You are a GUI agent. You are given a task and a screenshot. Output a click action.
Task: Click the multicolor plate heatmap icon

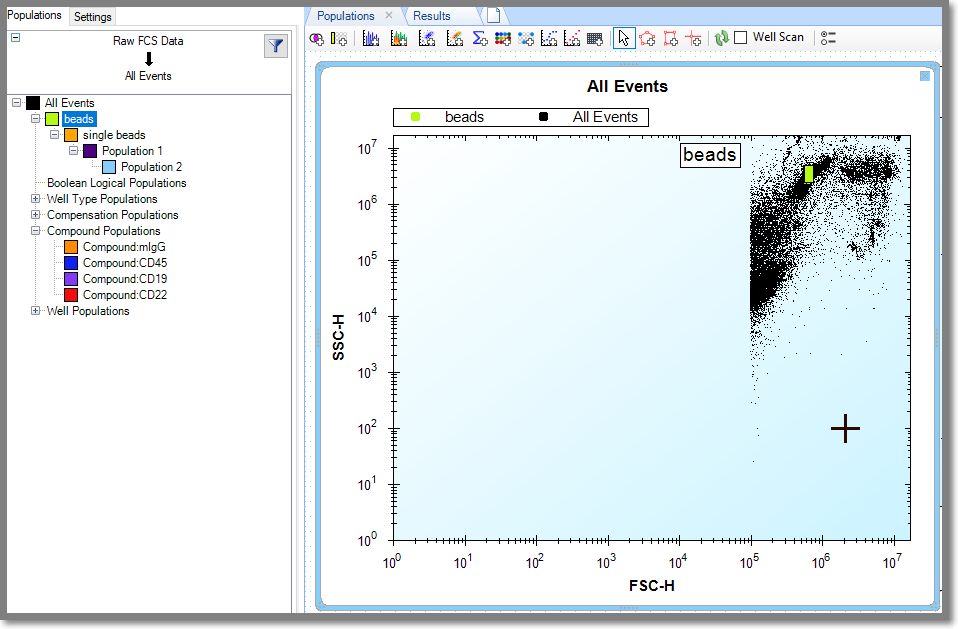(x=503, y=38)
